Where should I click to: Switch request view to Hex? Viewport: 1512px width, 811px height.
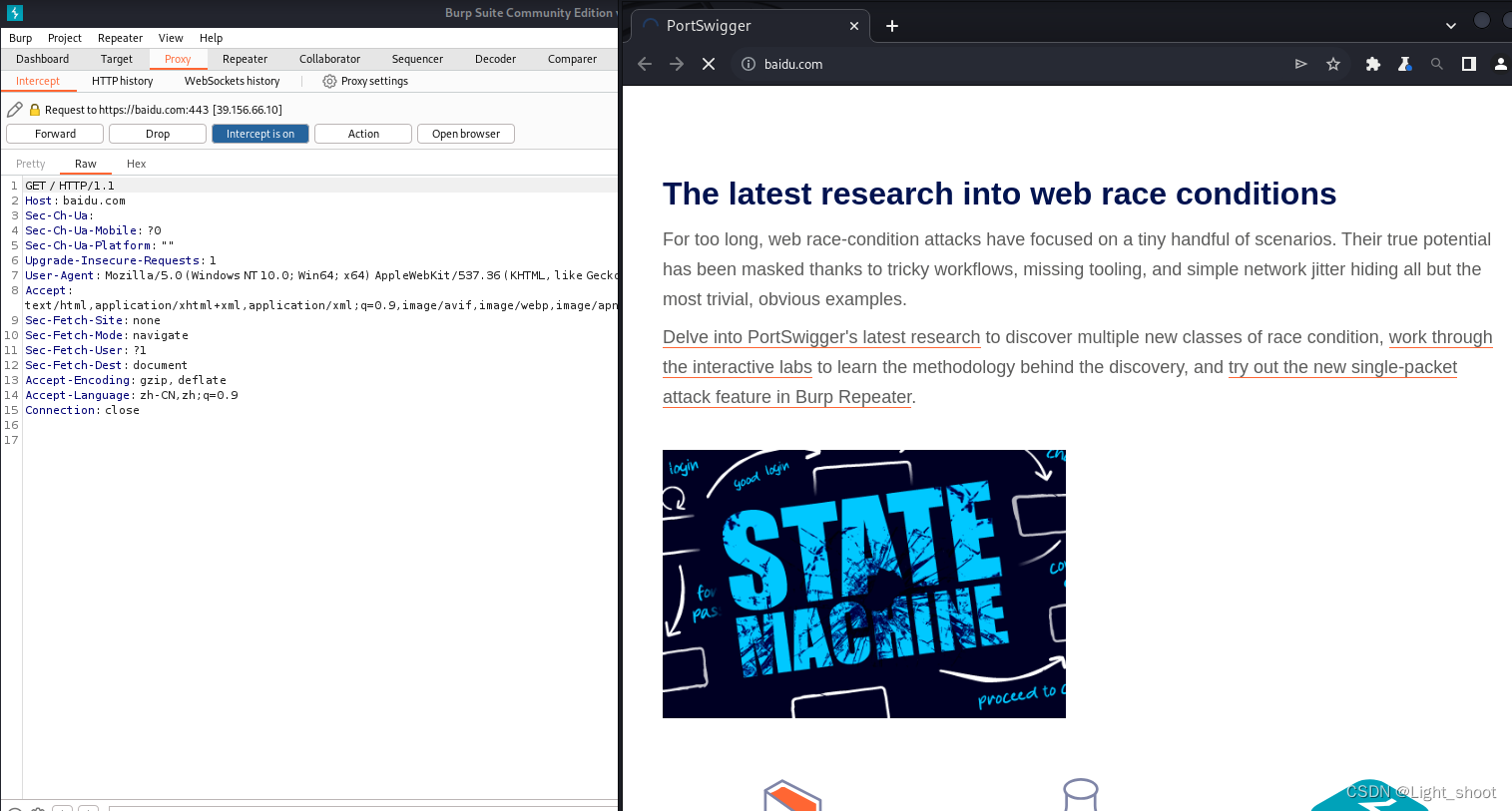[x=137, y=164]
